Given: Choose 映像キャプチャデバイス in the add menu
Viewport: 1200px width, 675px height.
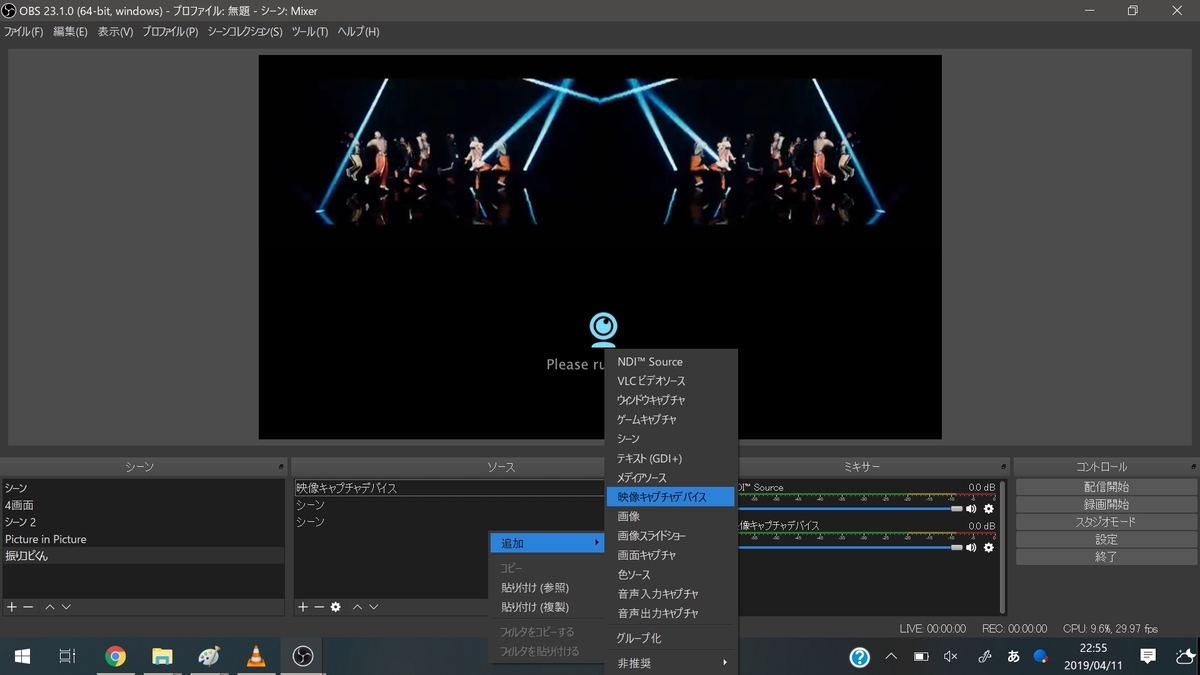Looking at the screenshot, I should click(670, 497).
